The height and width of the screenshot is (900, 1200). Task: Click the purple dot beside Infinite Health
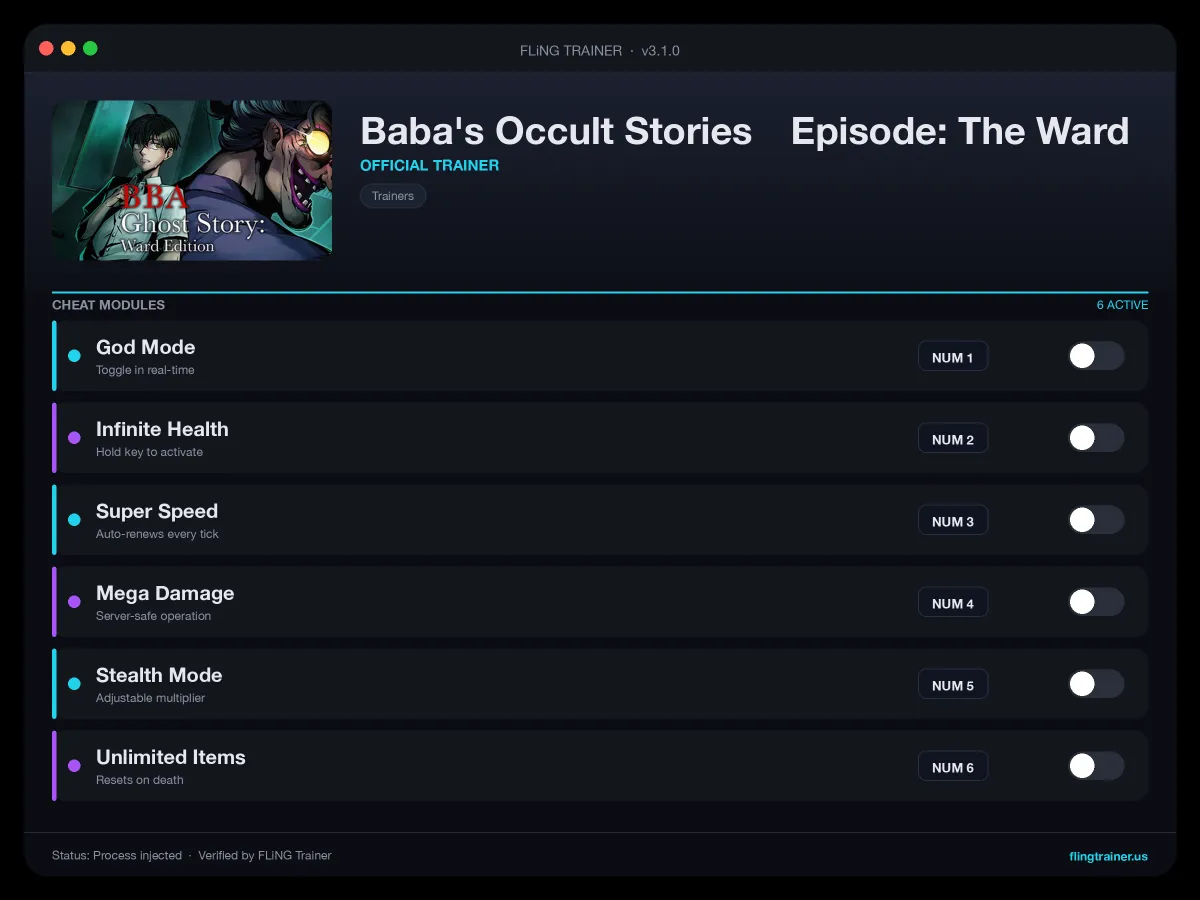[74, 438]
